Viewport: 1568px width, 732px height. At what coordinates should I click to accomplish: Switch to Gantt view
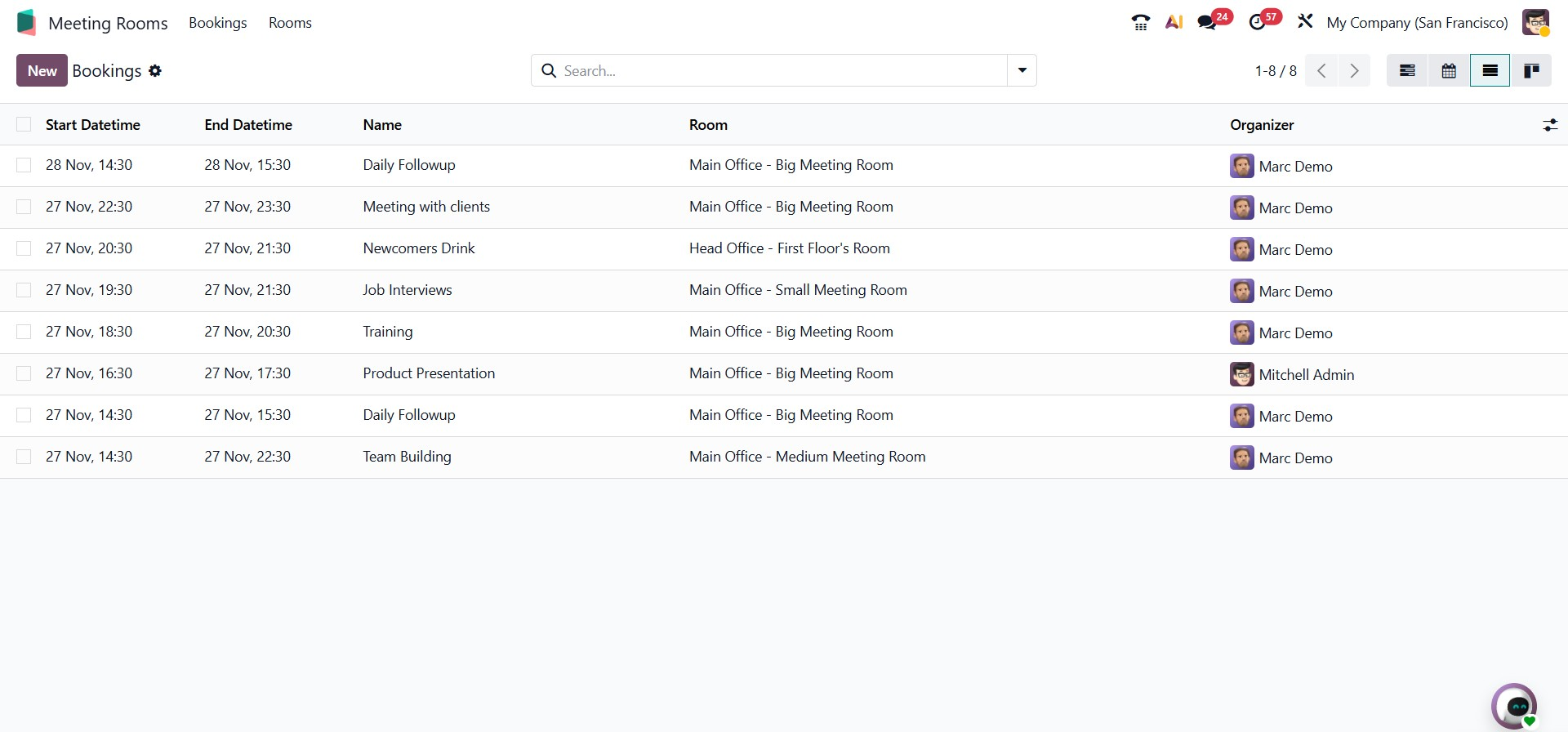(1407, 71)
